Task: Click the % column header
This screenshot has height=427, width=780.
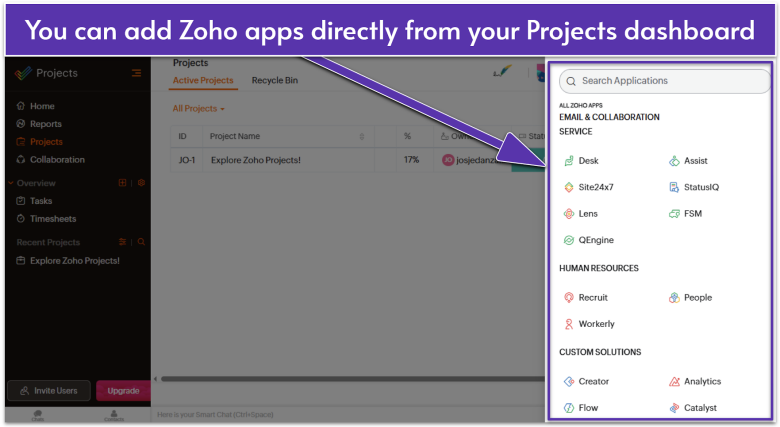Action: (x=407, y=136)
